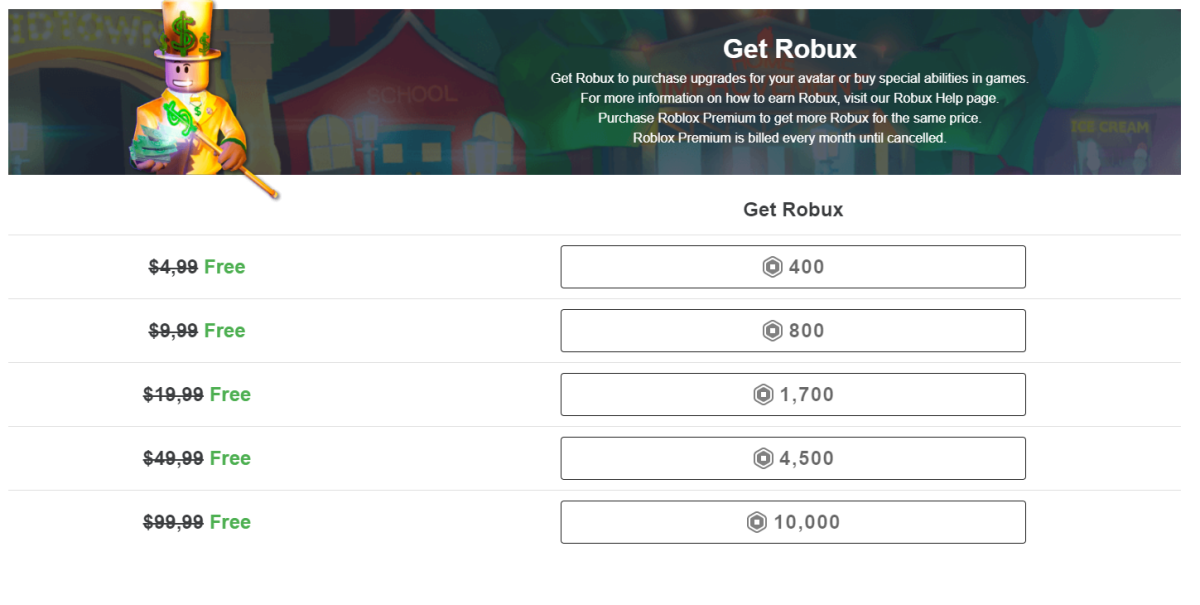
Task: Click the green Free label for $99,99
Action: [x=231, y=523]
